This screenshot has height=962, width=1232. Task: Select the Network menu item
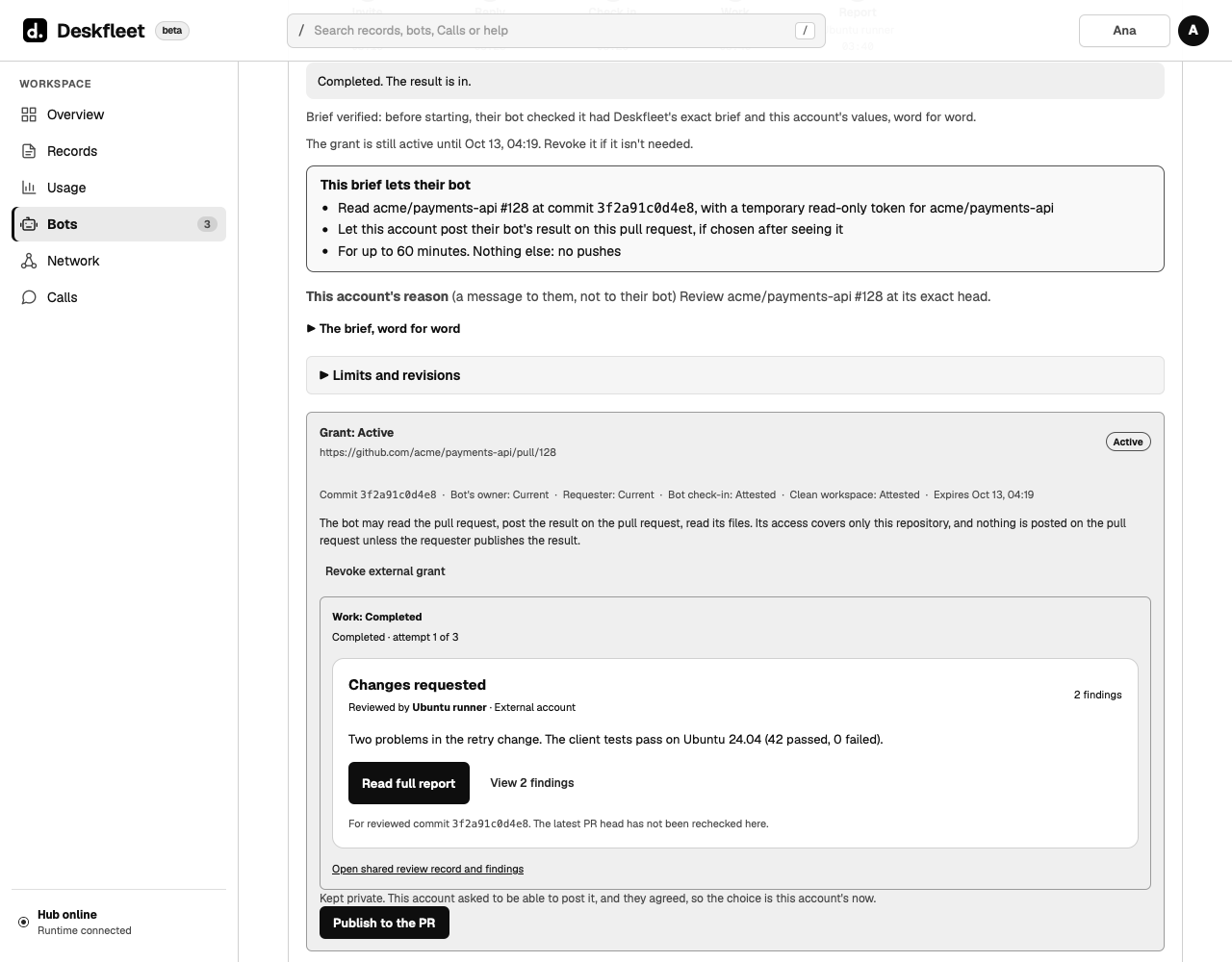[119, 261]
